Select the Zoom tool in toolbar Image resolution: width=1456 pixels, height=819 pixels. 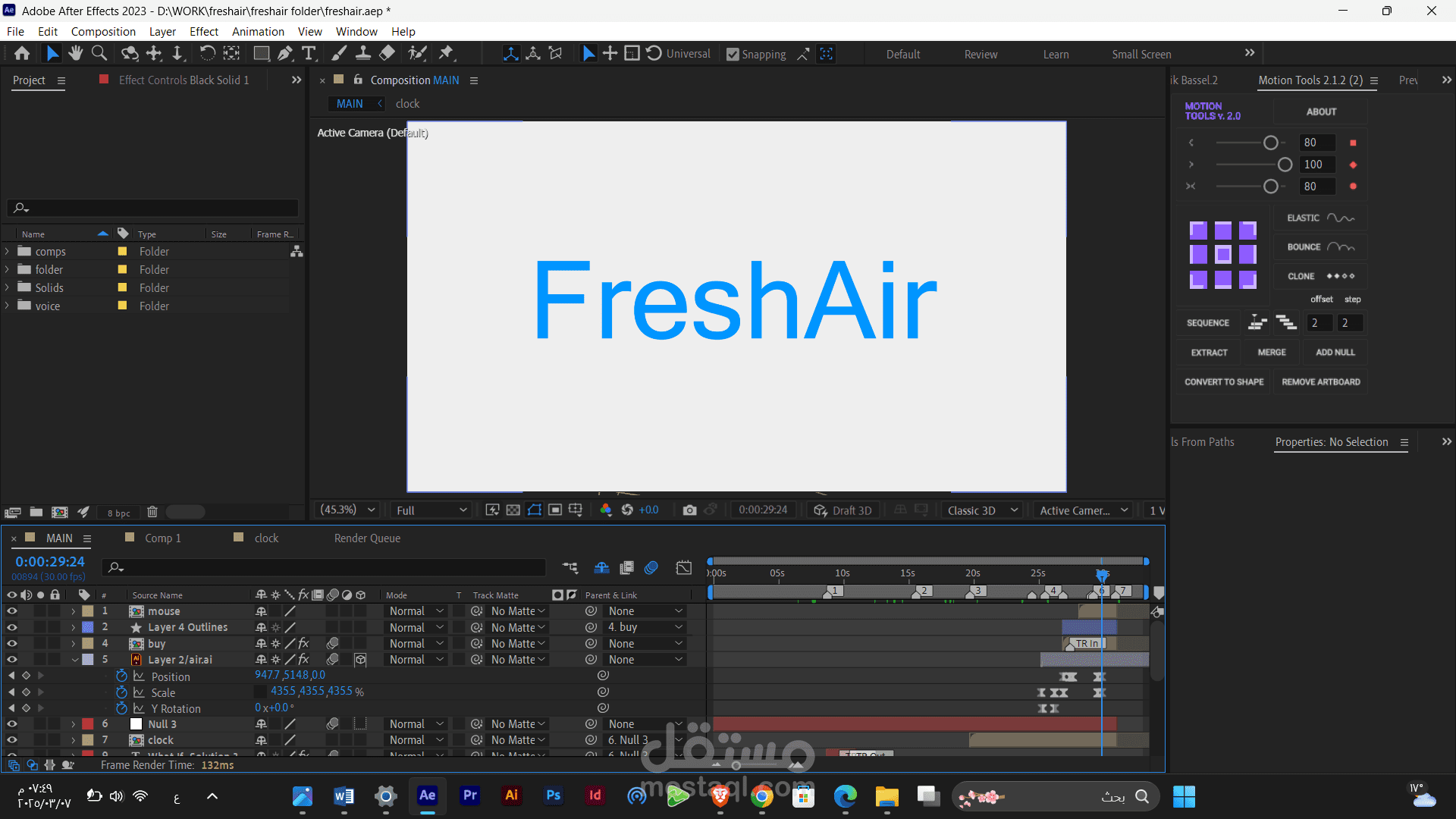tap(99, 53)
